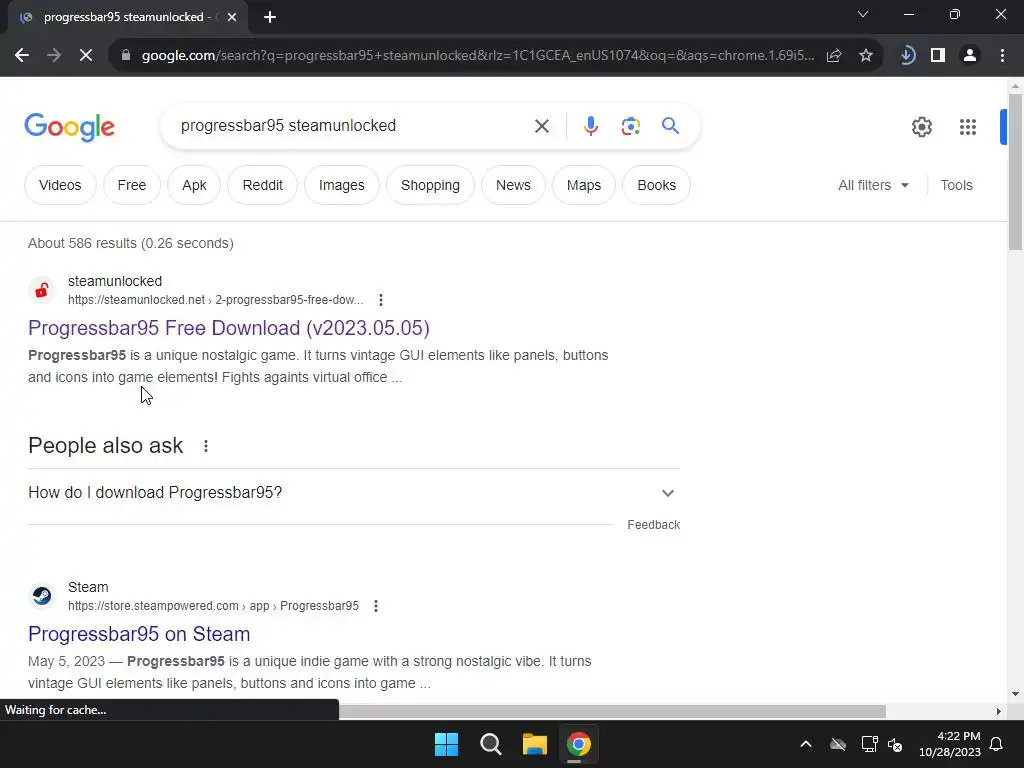Open steamunlocked result options menu
Image resolution: width=1024 pixels, height=768 pixels.
(x=381, y=300)
